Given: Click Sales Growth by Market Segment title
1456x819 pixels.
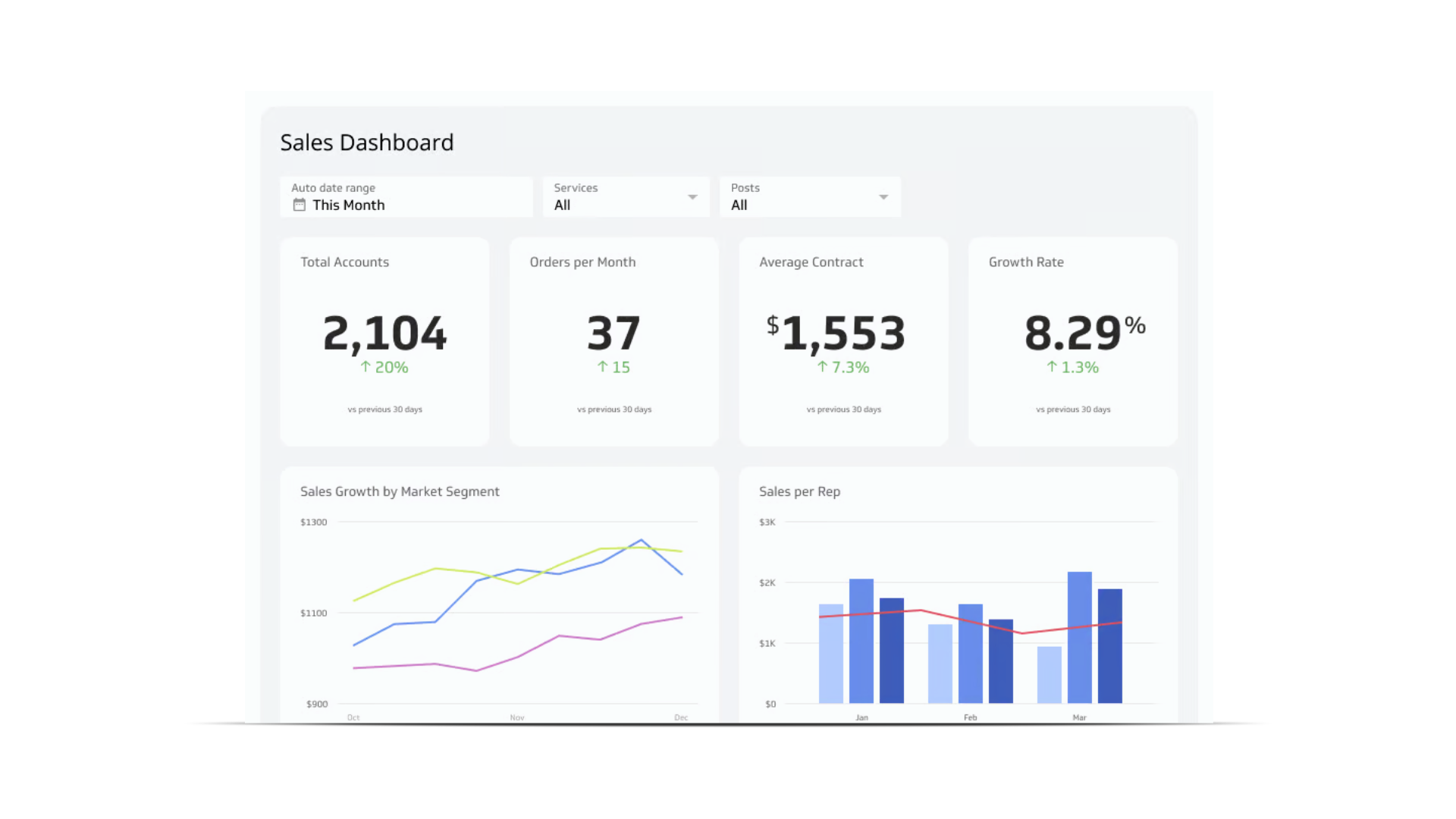Looking at the screenshot, I should pos(400,491).
